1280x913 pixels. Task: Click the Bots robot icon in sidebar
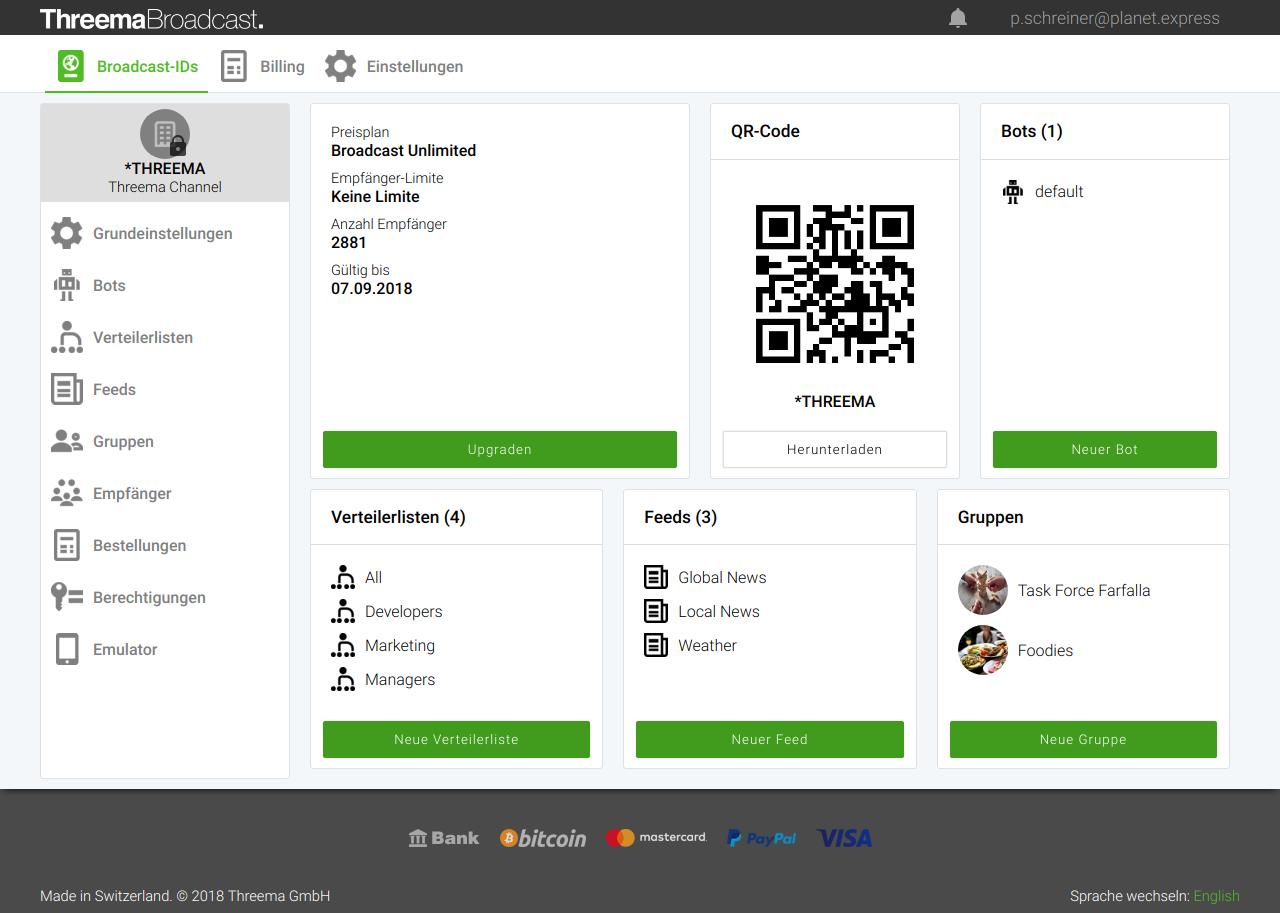pyautogui.click(x=67, y=285)
